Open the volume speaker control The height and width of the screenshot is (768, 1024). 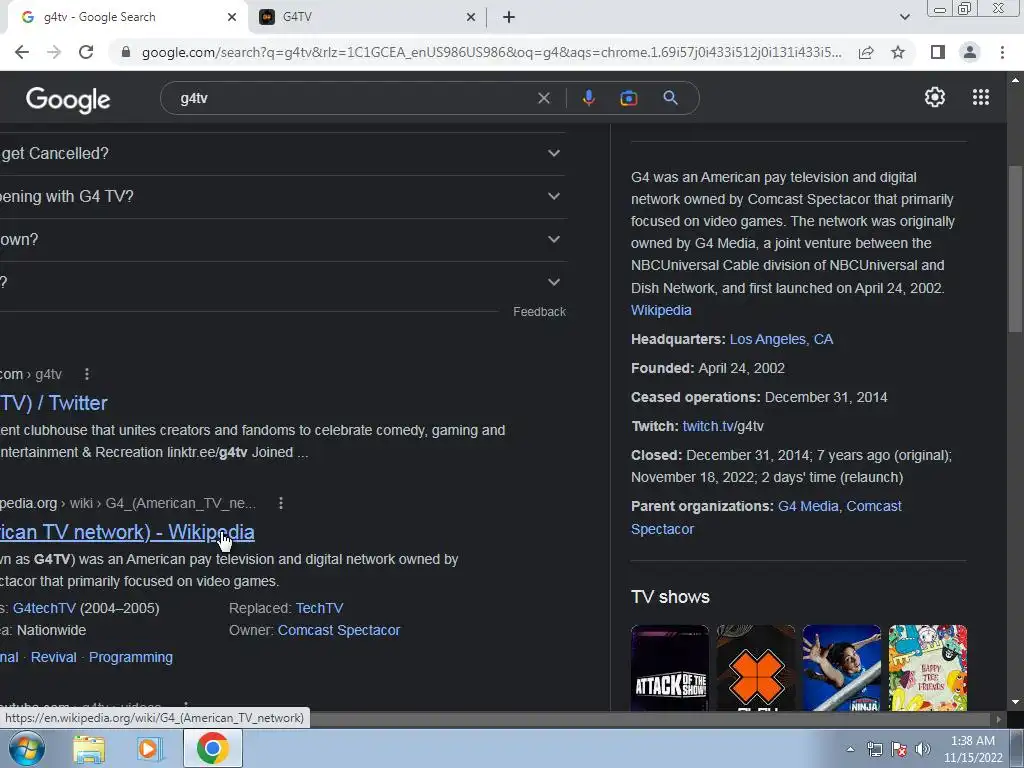[x=923, y=749]
